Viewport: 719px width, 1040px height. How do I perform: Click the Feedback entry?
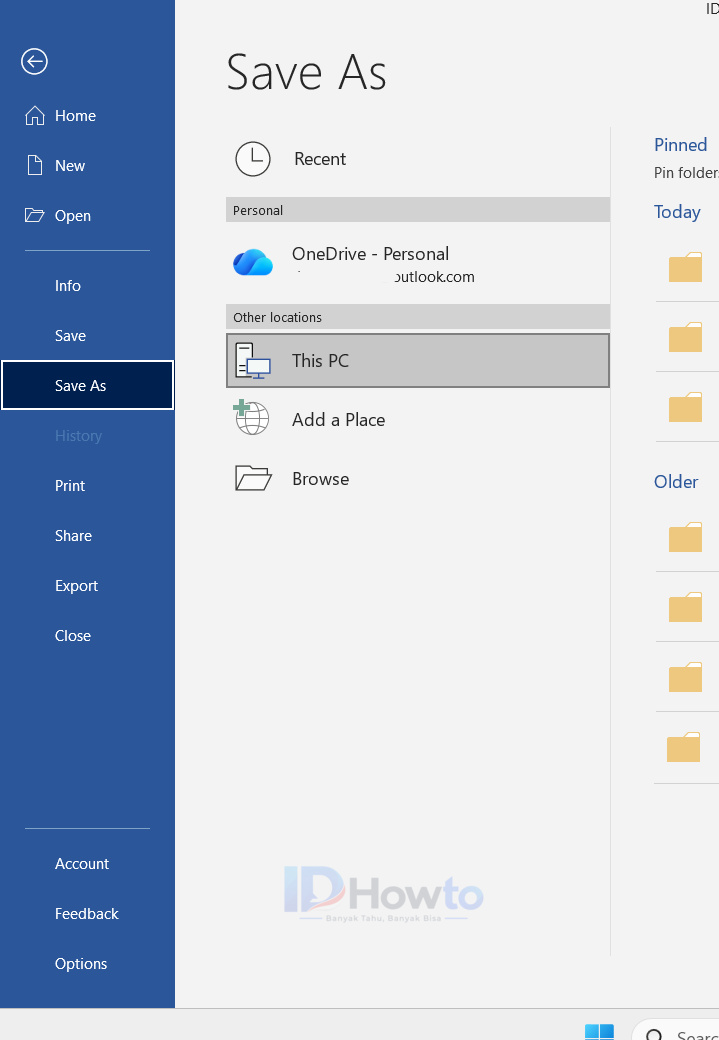click(x=86, y=914)
